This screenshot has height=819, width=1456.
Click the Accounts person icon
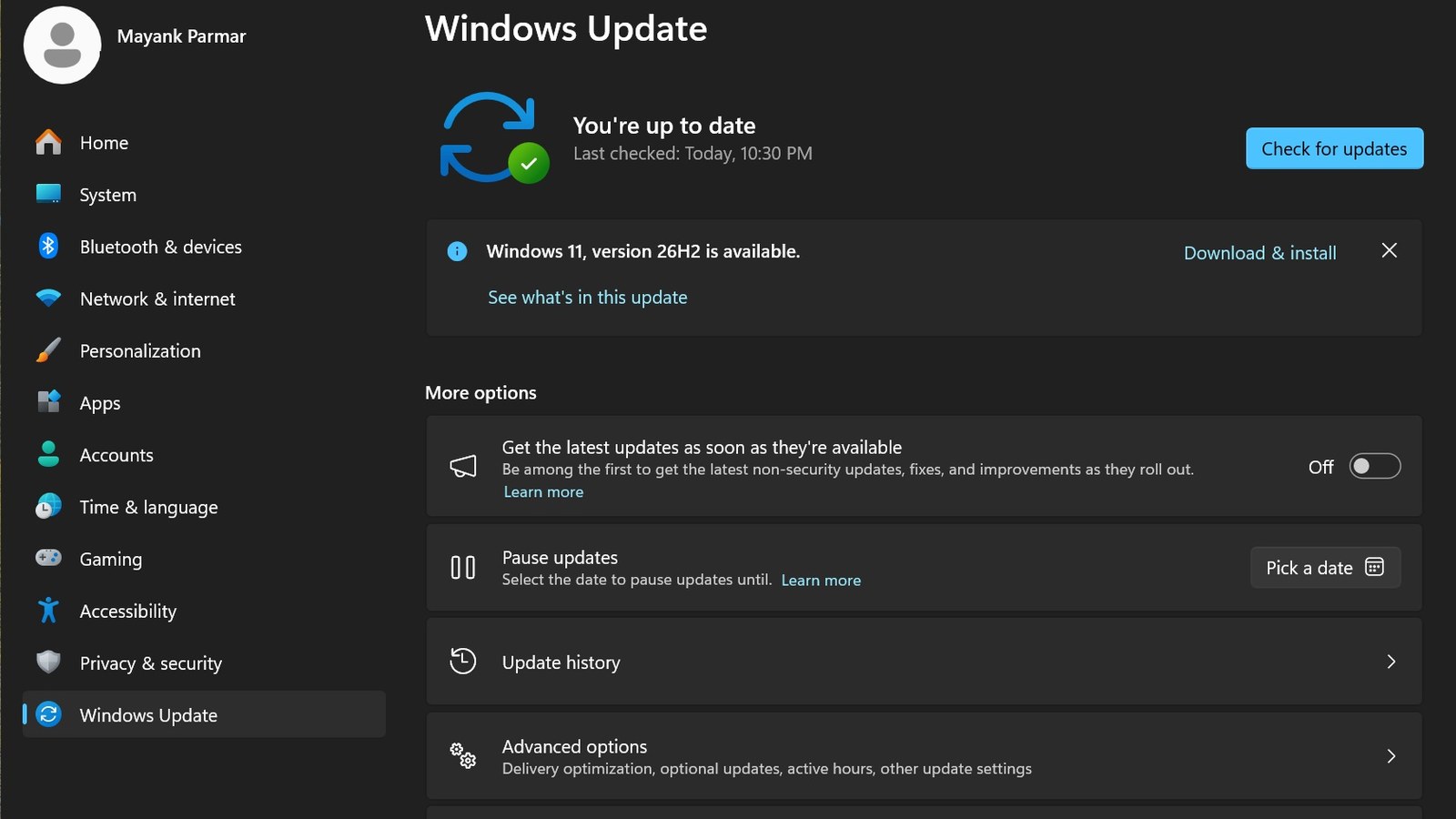[48, 454]
